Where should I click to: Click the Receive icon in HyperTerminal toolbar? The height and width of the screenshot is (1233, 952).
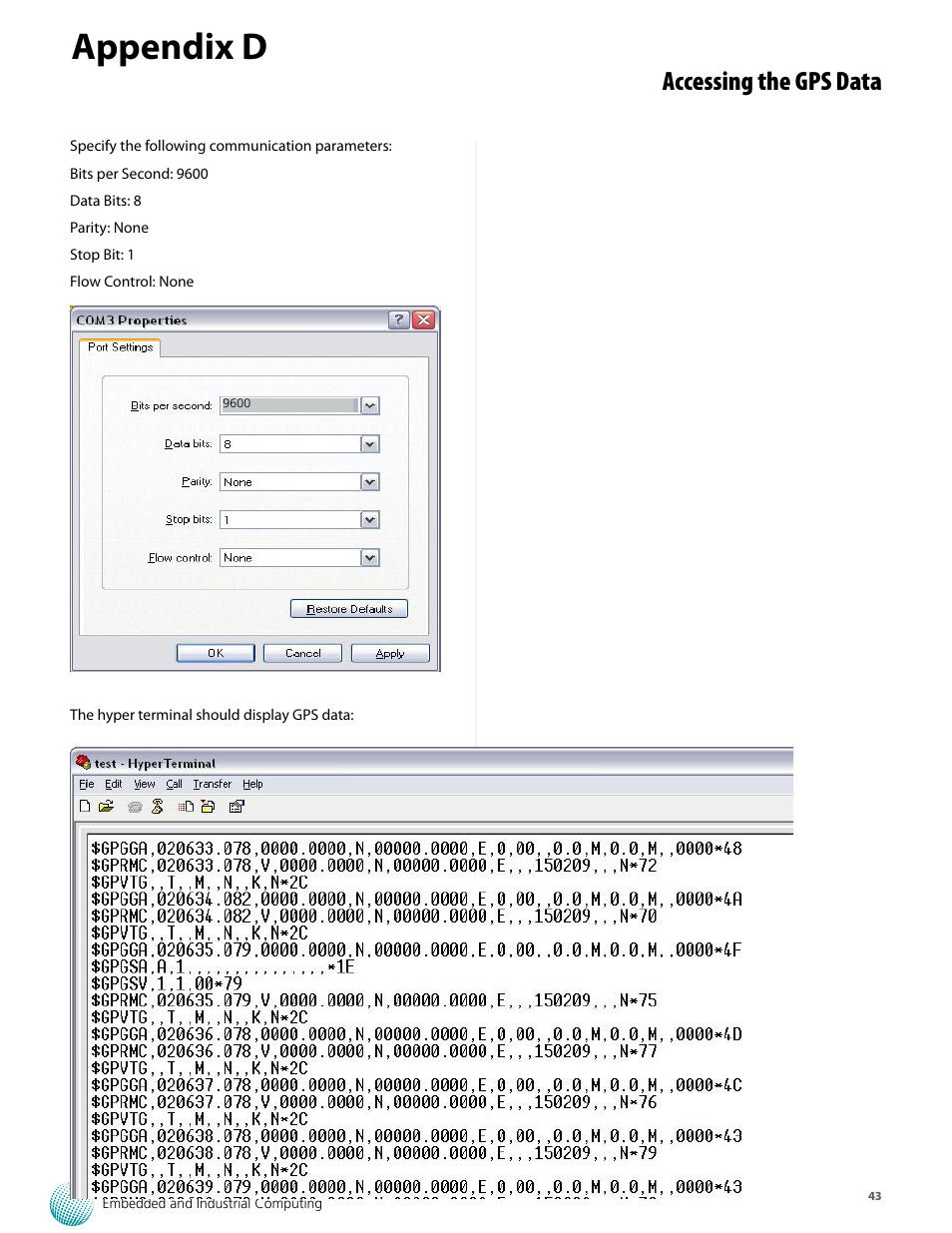pos(208,807)
